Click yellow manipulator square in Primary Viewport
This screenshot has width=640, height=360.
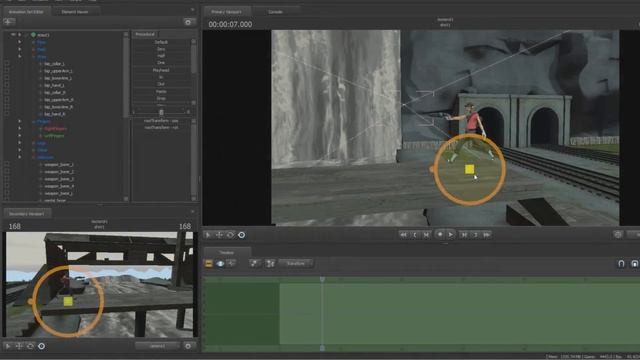(469, 169)
